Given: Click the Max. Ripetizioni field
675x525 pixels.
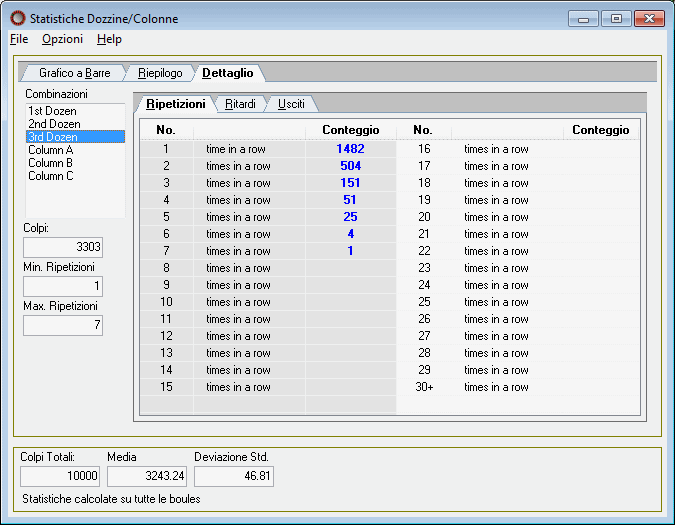Looking at the screenshot, I should [63, 325].
